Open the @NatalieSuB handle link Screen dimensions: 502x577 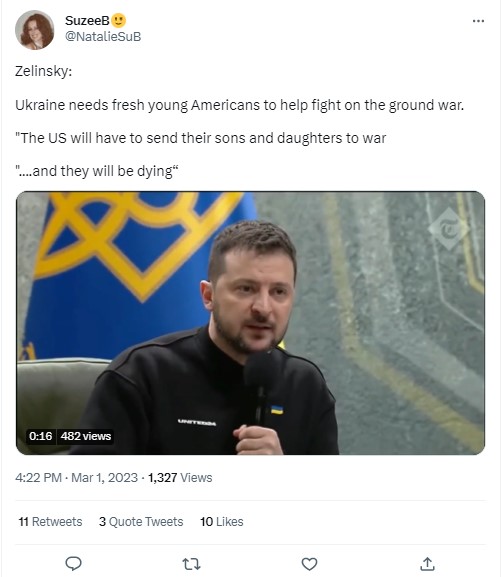(103, 36)
